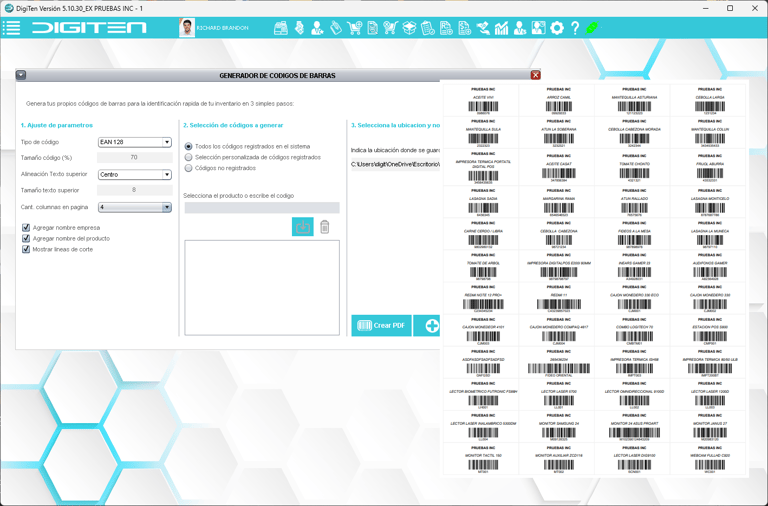The height and width of the screenshot is (506, 768).
Task: Open the hand receiving money icon
Action: [483, 28]
